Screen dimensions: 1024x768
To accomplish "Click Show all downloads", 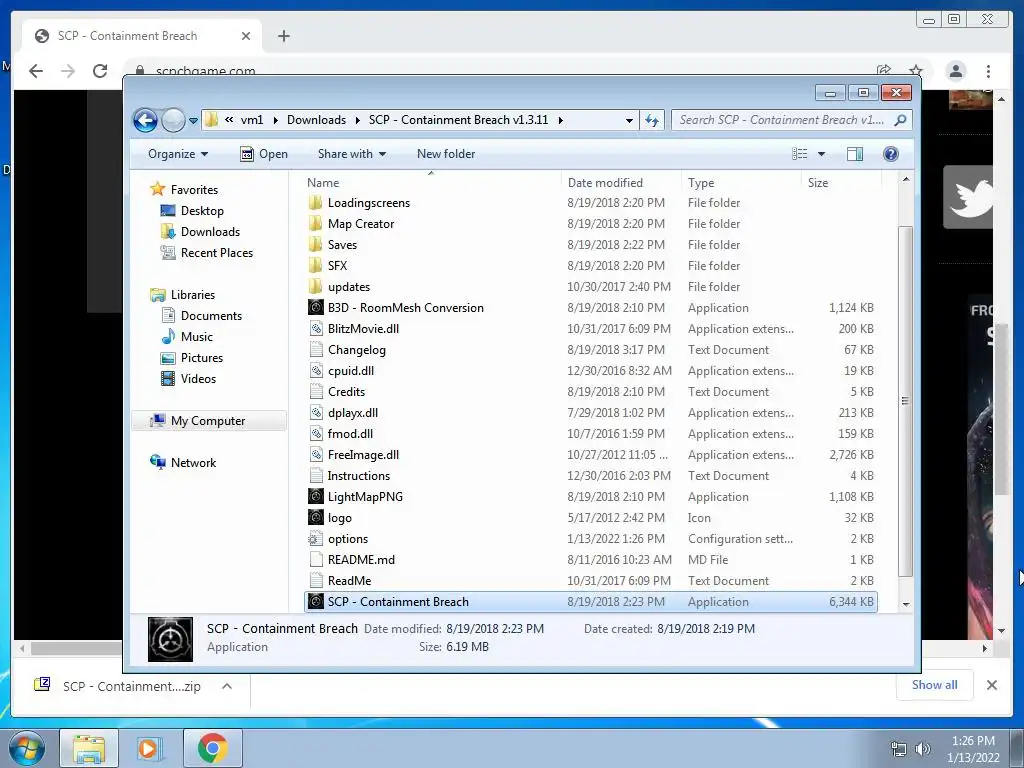I will coord(935,684).
